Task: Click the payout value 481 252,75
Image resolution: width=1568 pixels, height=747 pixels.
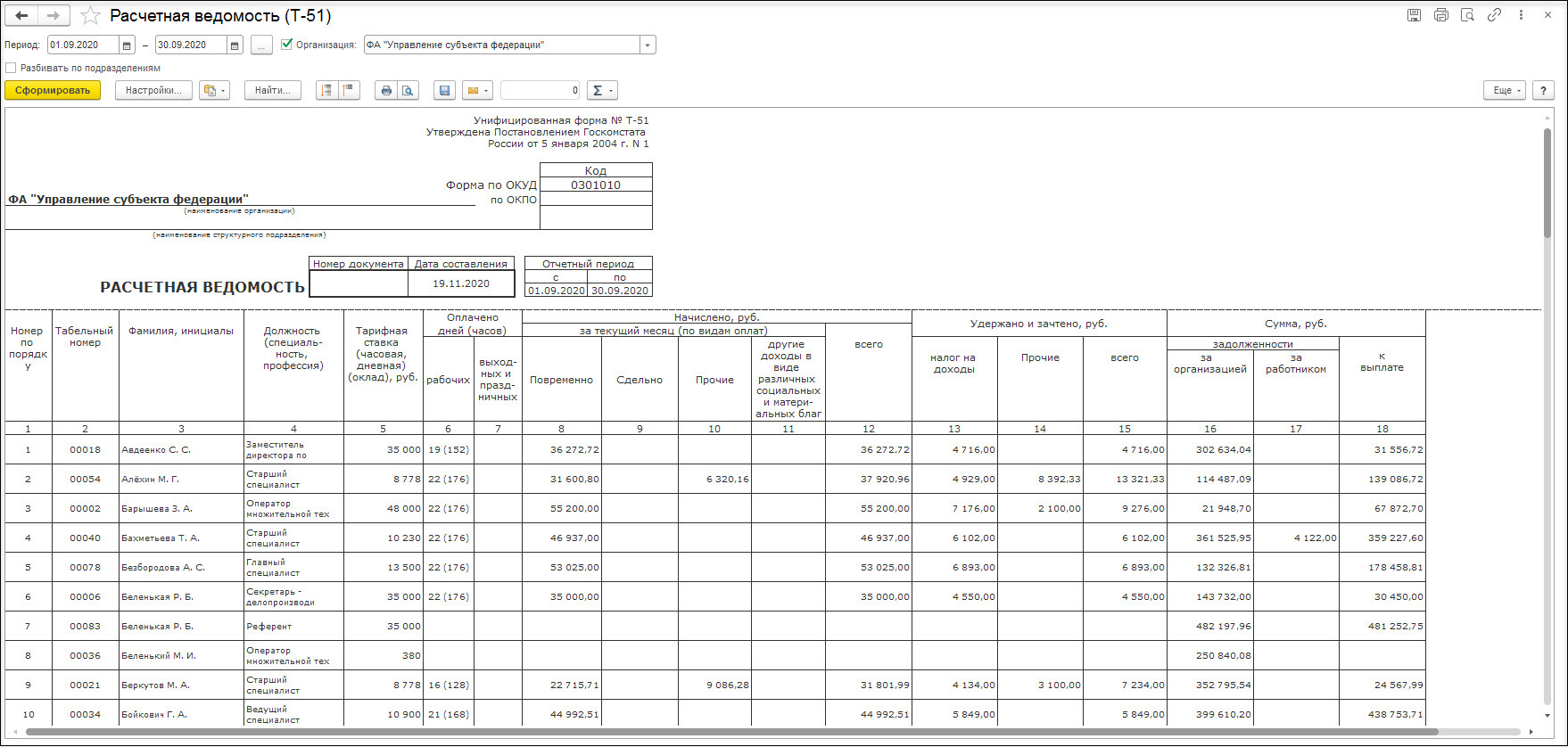Action: [x=1382, y=627]
